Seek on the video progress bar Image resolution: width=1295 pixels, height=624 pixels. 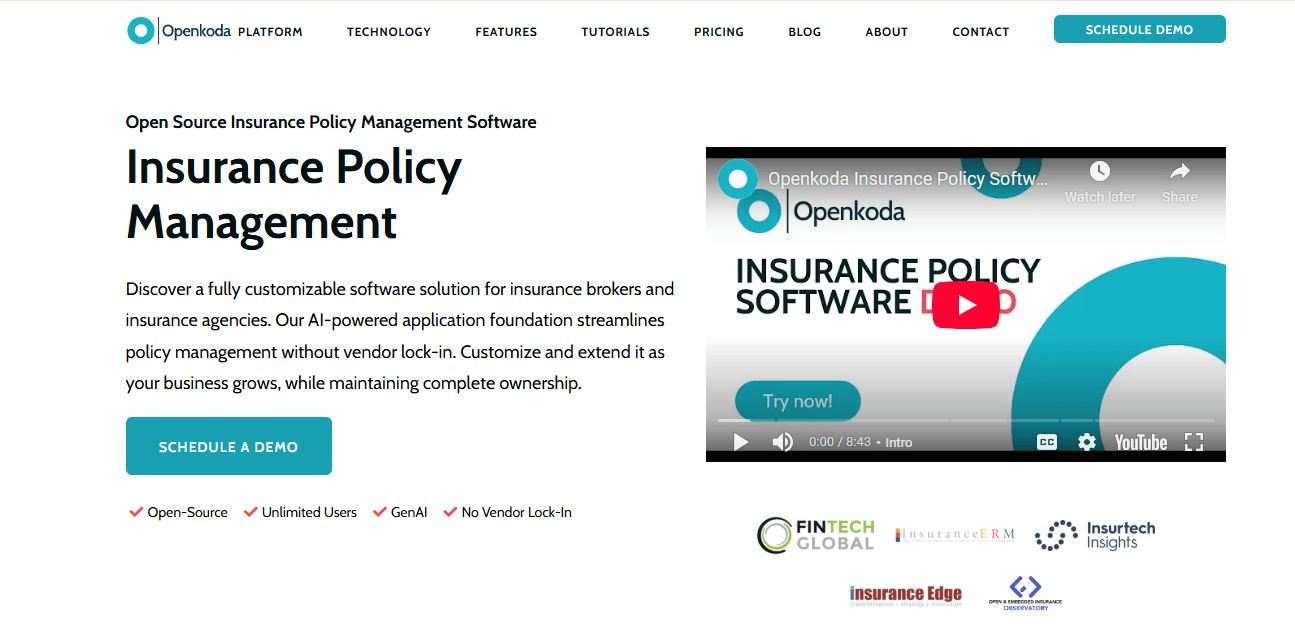tap(966, 420)
